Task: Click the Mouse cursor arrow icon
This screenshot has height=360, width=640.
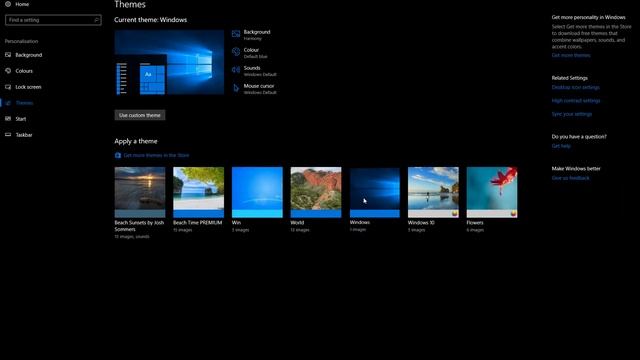Action: click(x=236, y=88)
